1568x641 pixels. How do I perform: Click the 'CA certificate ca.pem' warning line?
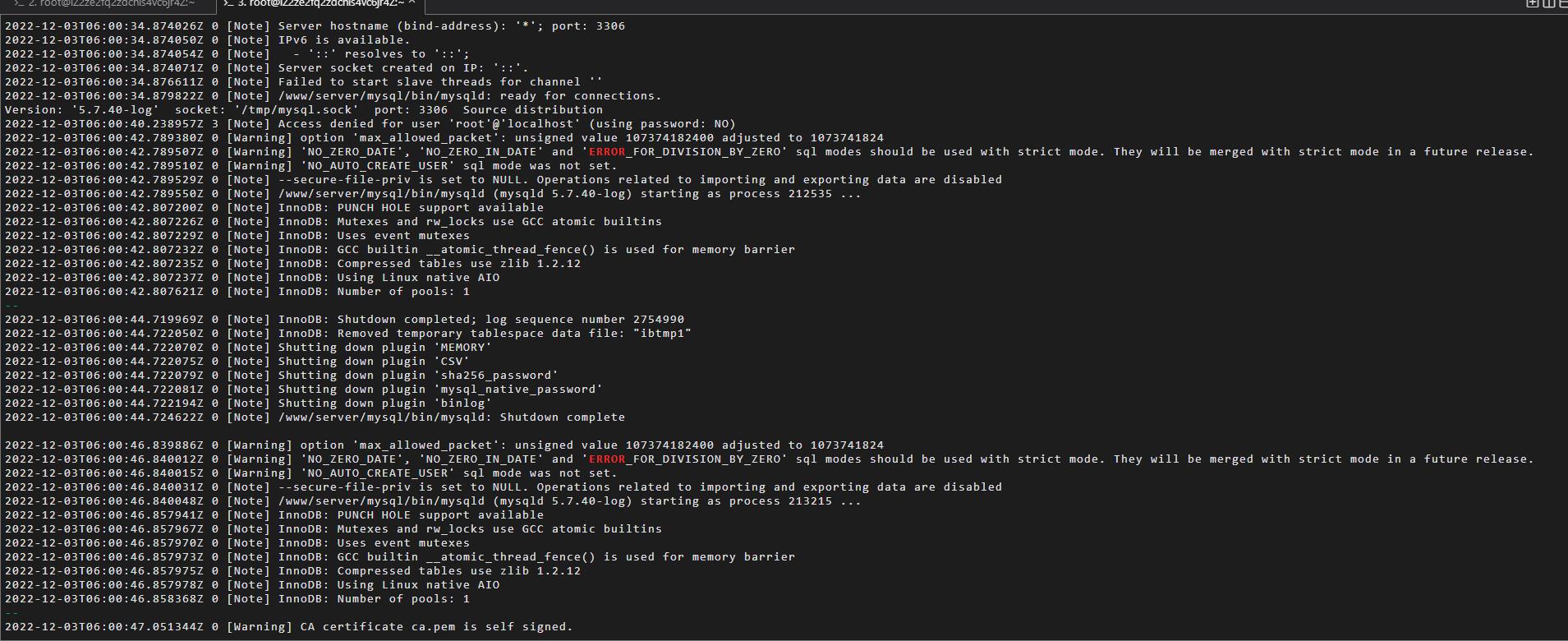click(x=288, y=627)
